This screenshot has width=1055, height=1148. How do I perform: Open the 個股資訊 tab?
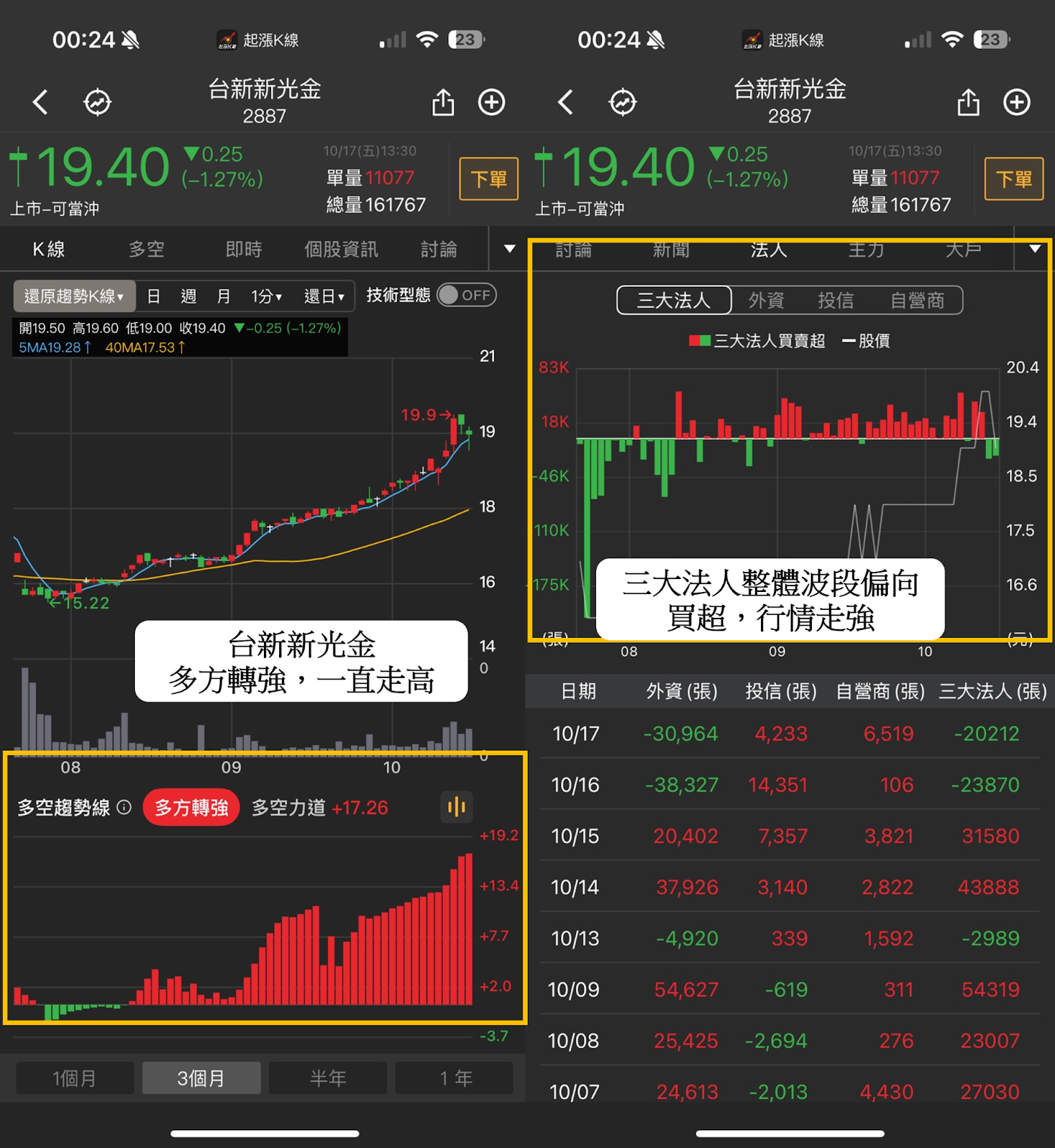tap(341, 250)
